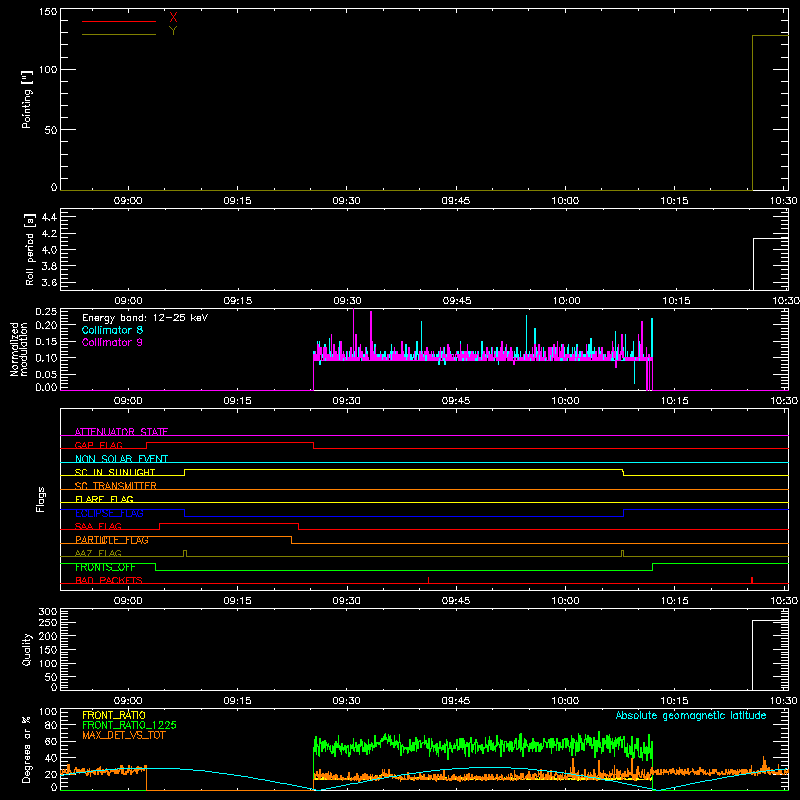
Task: Click the 09:45 time label under Quality plot
Action: pos(456,701)
